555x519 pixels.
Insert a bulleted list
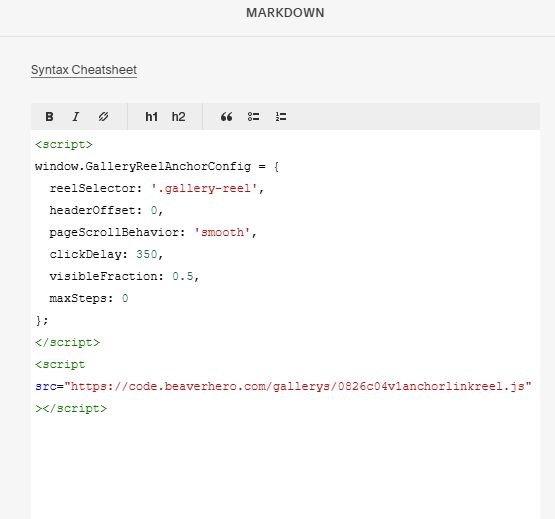tap(253, 116)
